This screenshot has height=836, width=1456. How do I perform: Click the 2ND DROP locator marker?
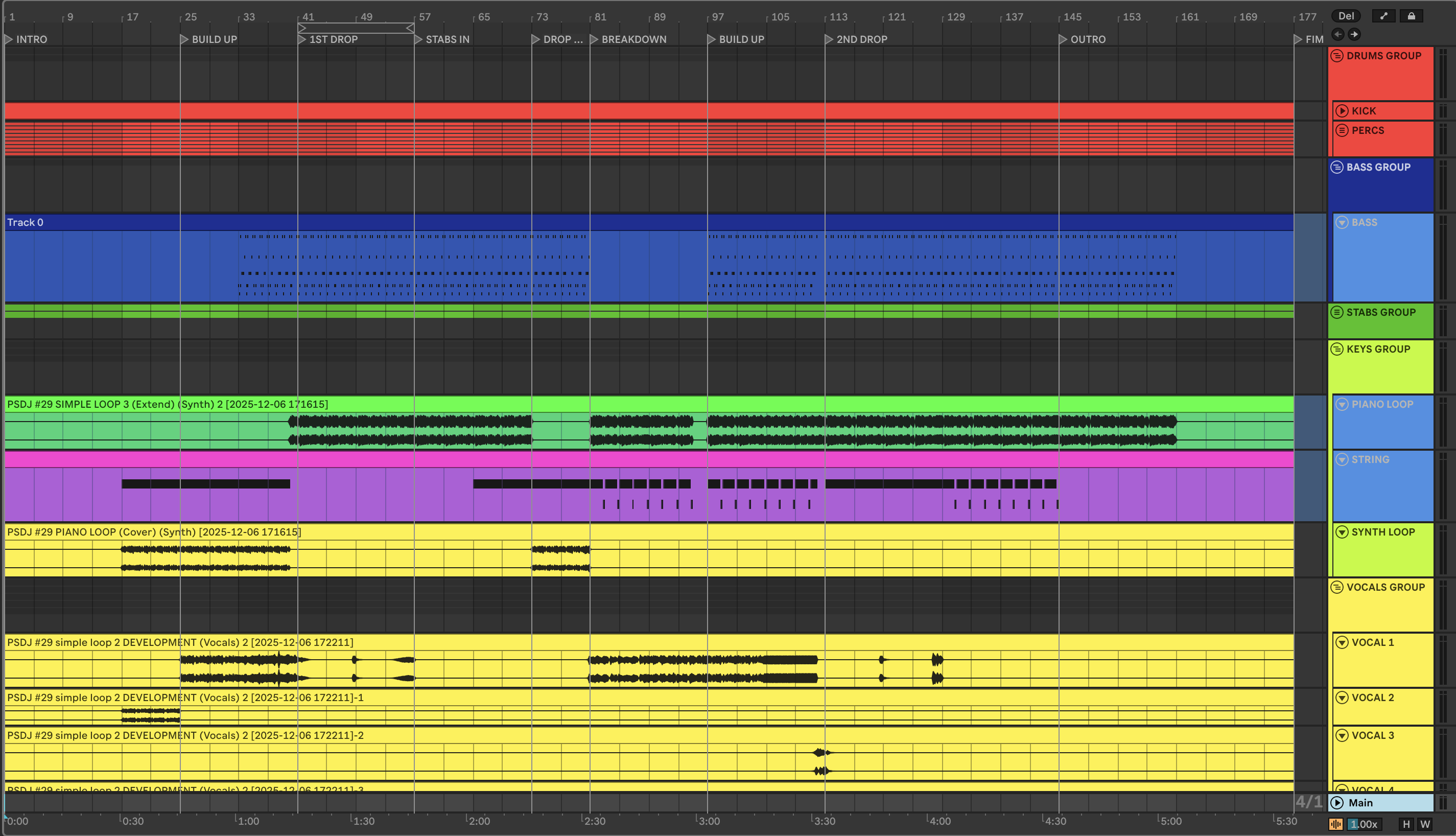click(829, 39)
